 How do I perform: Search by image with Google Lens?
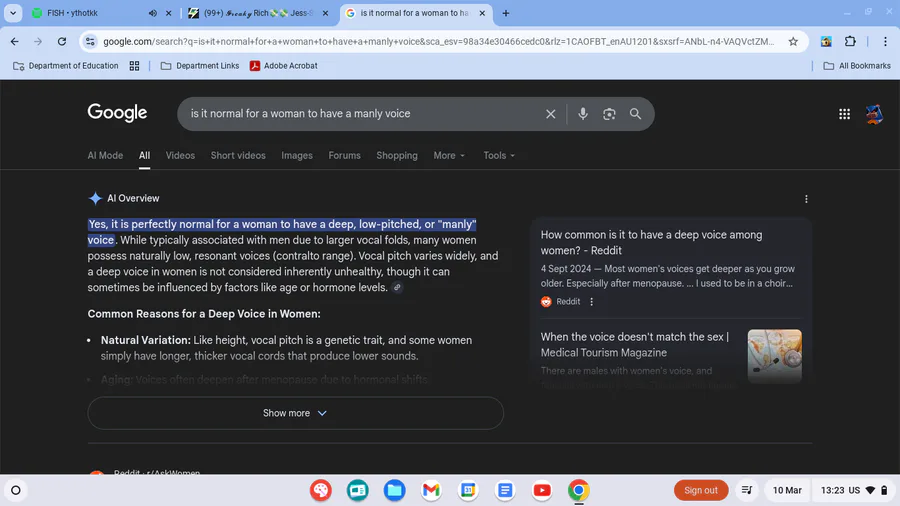tap(609, 114)
